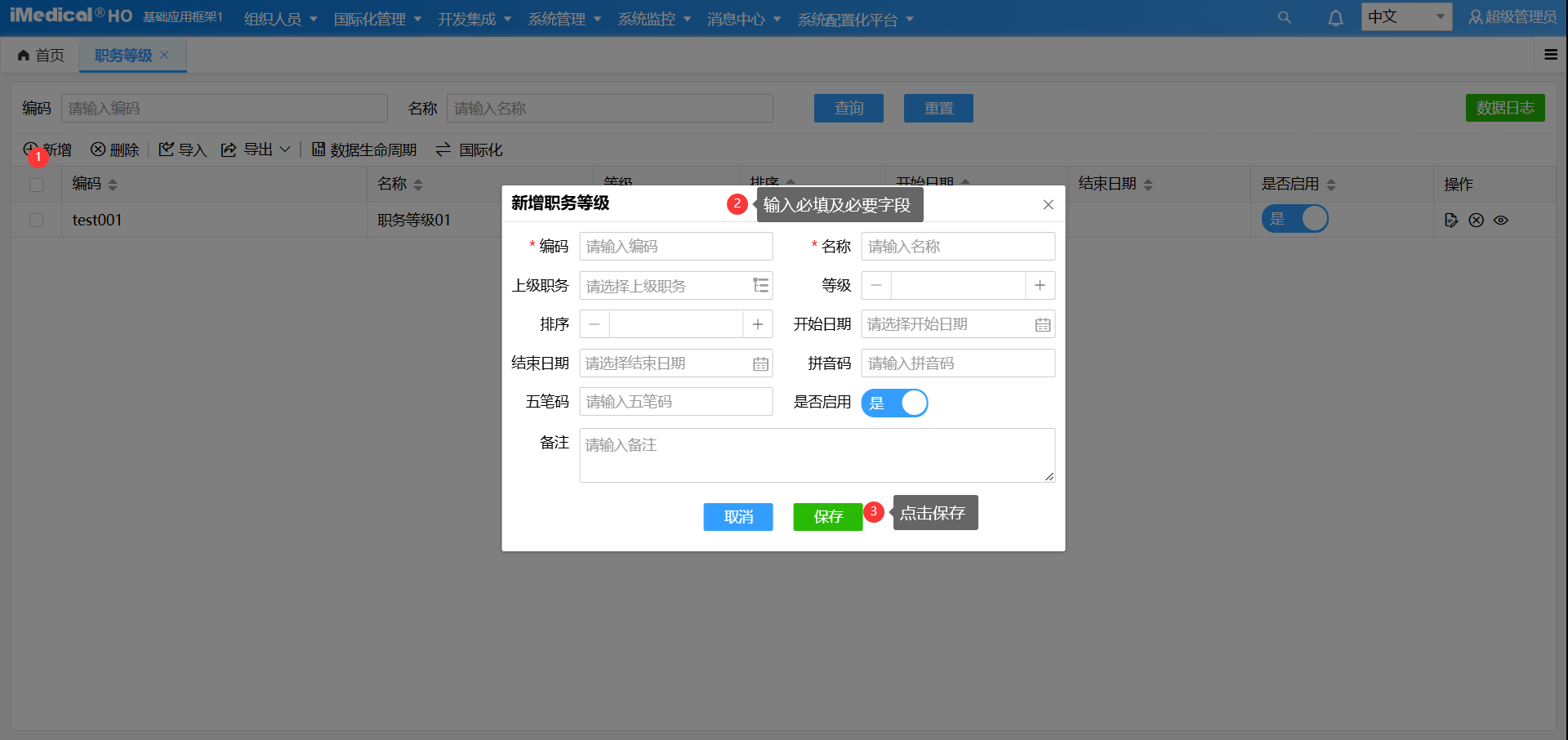Close the 职务等级 tab
This screenshot has height=740, width=1568.
(x=164, y=55)
